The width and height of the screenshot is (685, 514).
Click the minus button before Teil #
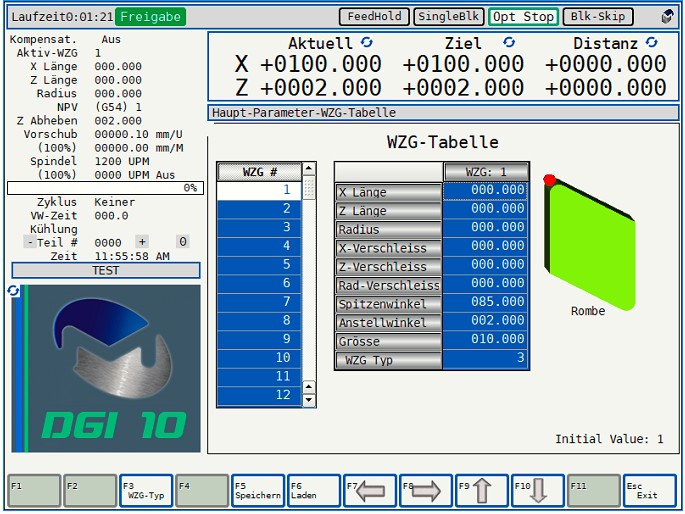point(30,241)
